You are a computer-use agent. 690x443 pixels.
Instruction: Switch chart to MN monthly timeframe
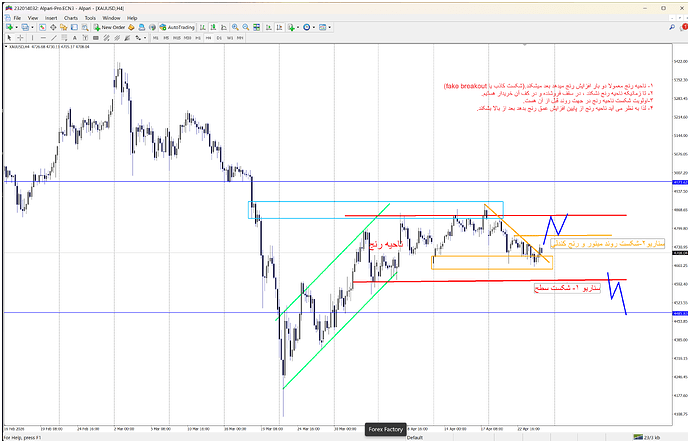click(240, 38)
